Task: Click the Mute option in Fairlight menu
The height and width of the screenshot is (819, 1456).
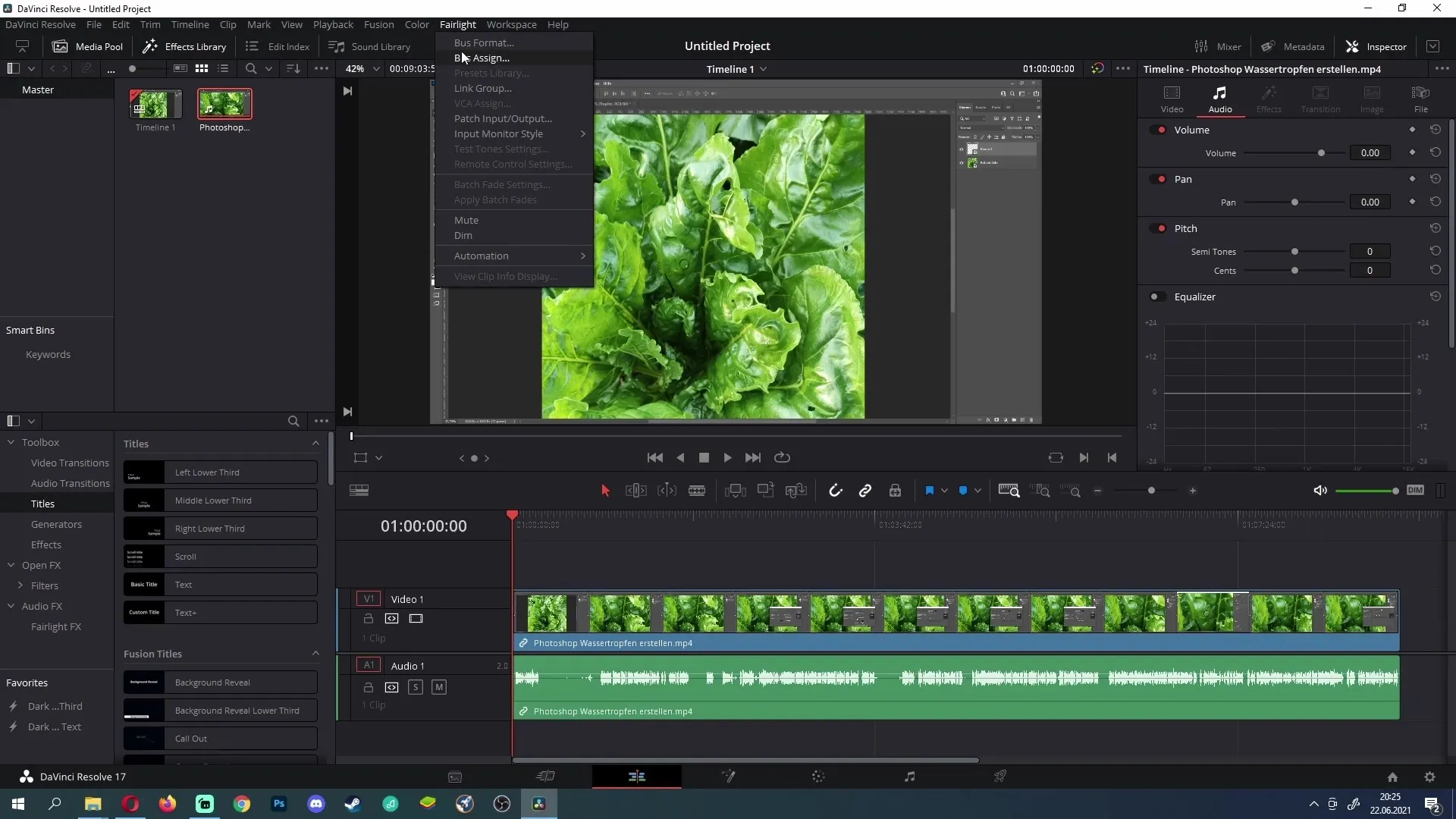Action: click(x=465, y=219)
